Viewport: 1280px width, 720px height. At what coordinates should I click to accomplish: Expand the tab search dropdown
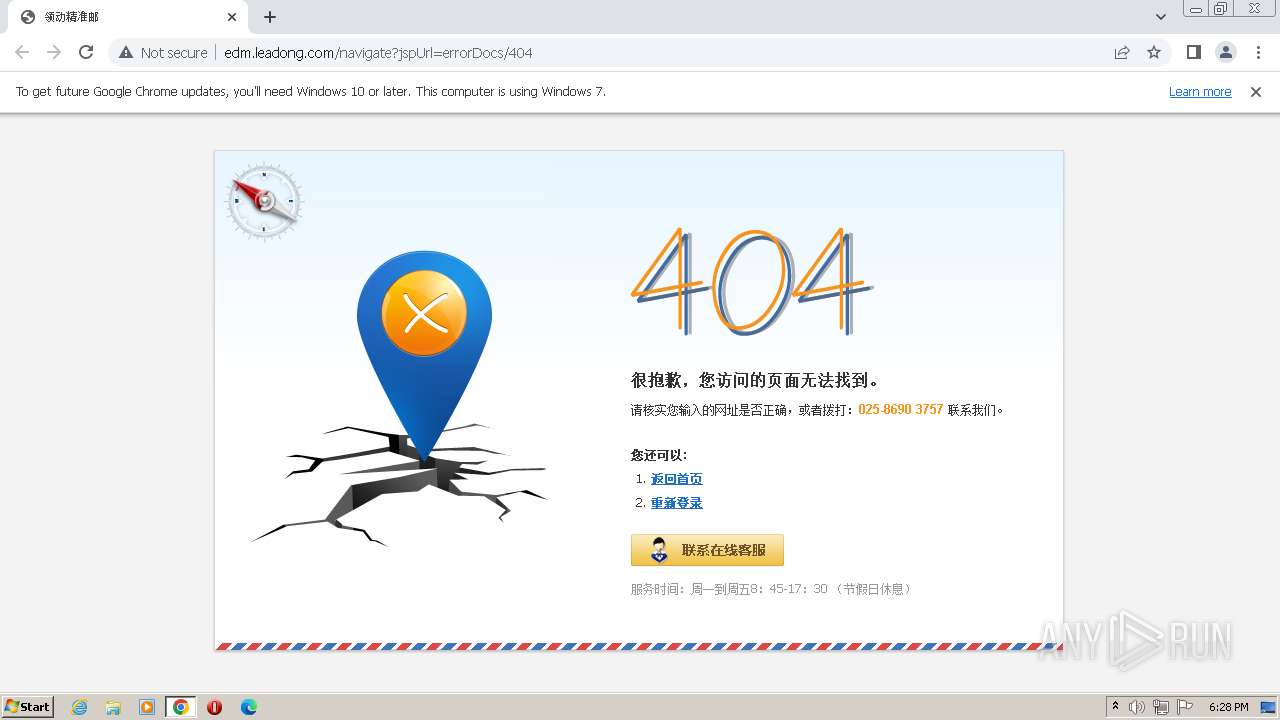coord(1160,17)
